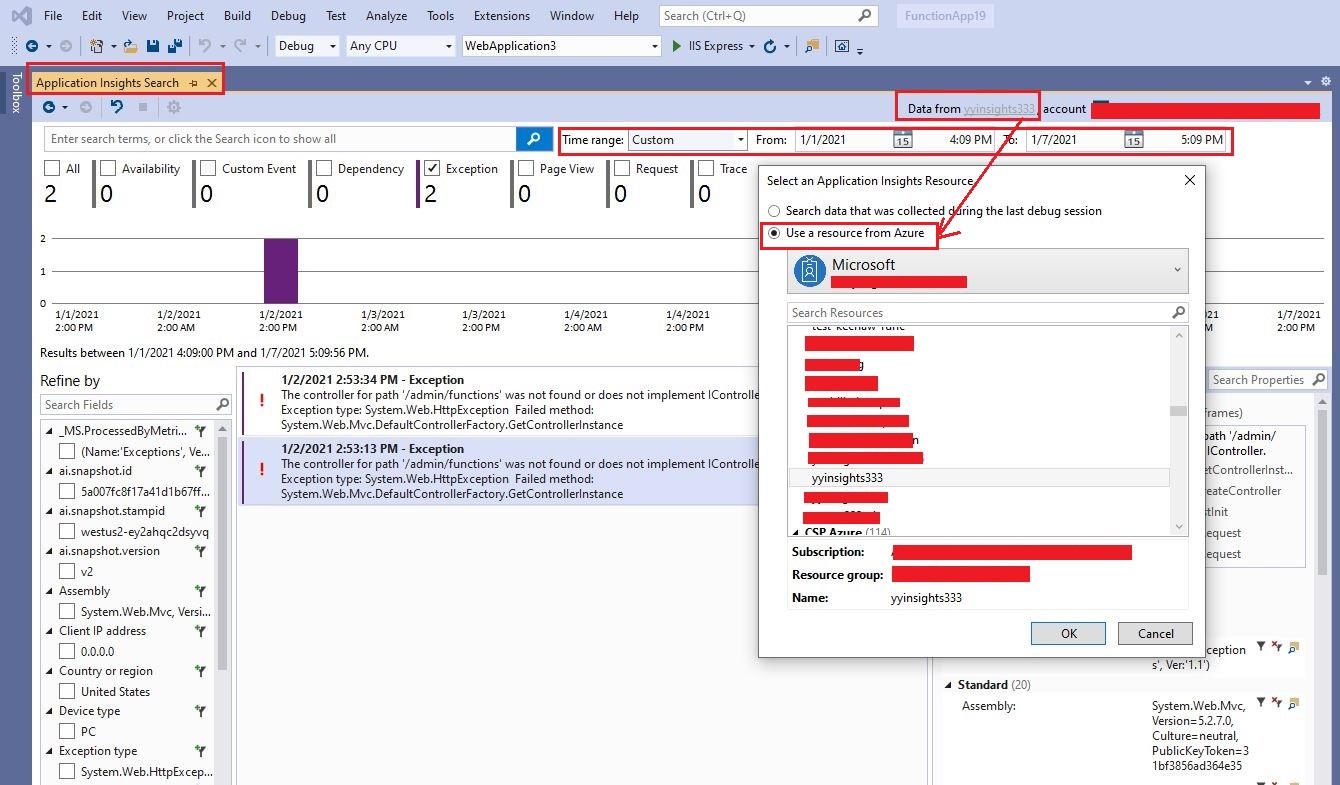Open the From date calendar picker
Screen dimensions: 1340x785
point(902,140)
